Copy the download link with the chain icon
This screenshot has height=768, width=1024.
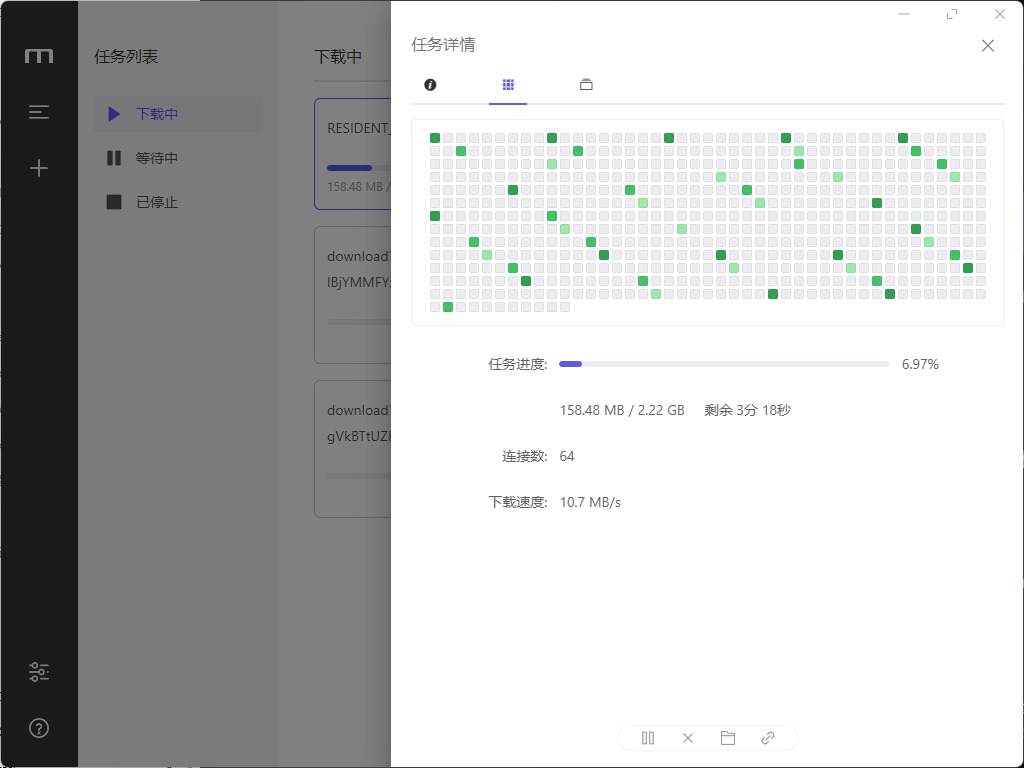(768, 738)
